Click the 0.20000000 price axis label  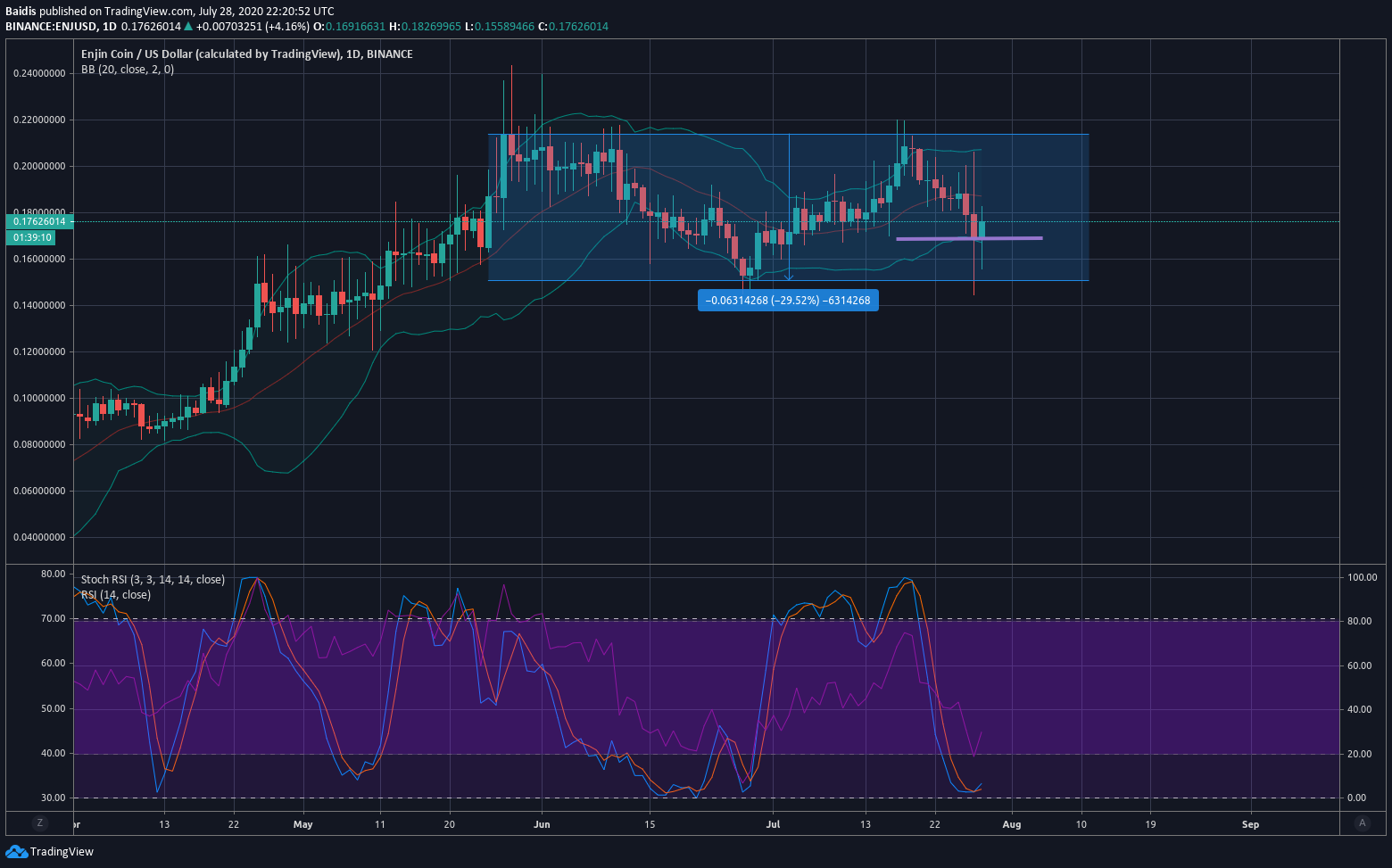[x=39, y=167]
